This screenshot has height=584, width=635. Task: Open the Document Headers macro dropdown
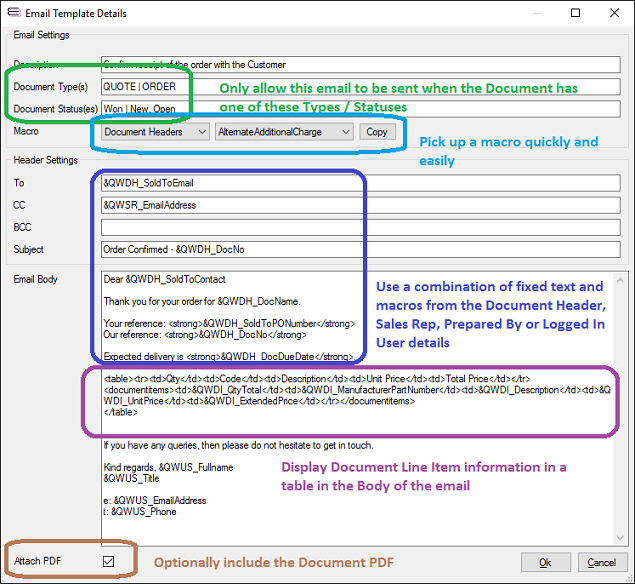click(x=155, y=132)
